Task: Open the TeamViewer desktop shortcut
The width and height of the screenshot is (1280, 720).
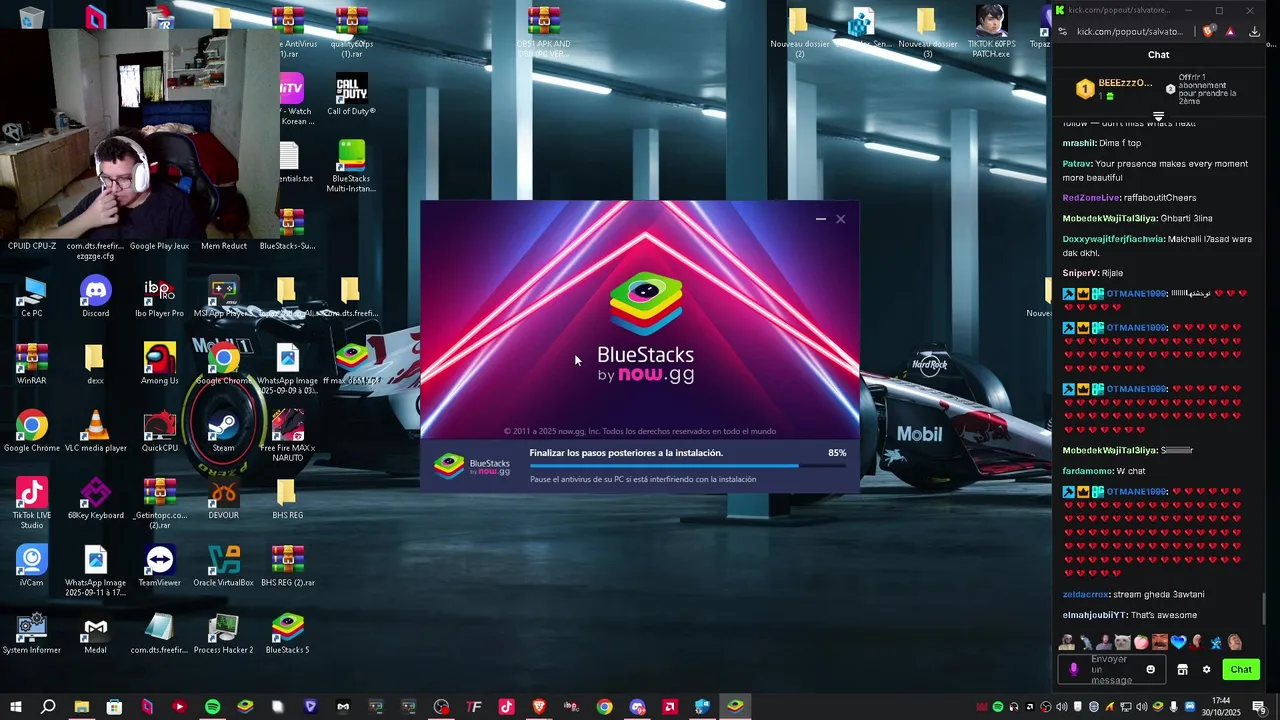Action: [x=160, y=566]
